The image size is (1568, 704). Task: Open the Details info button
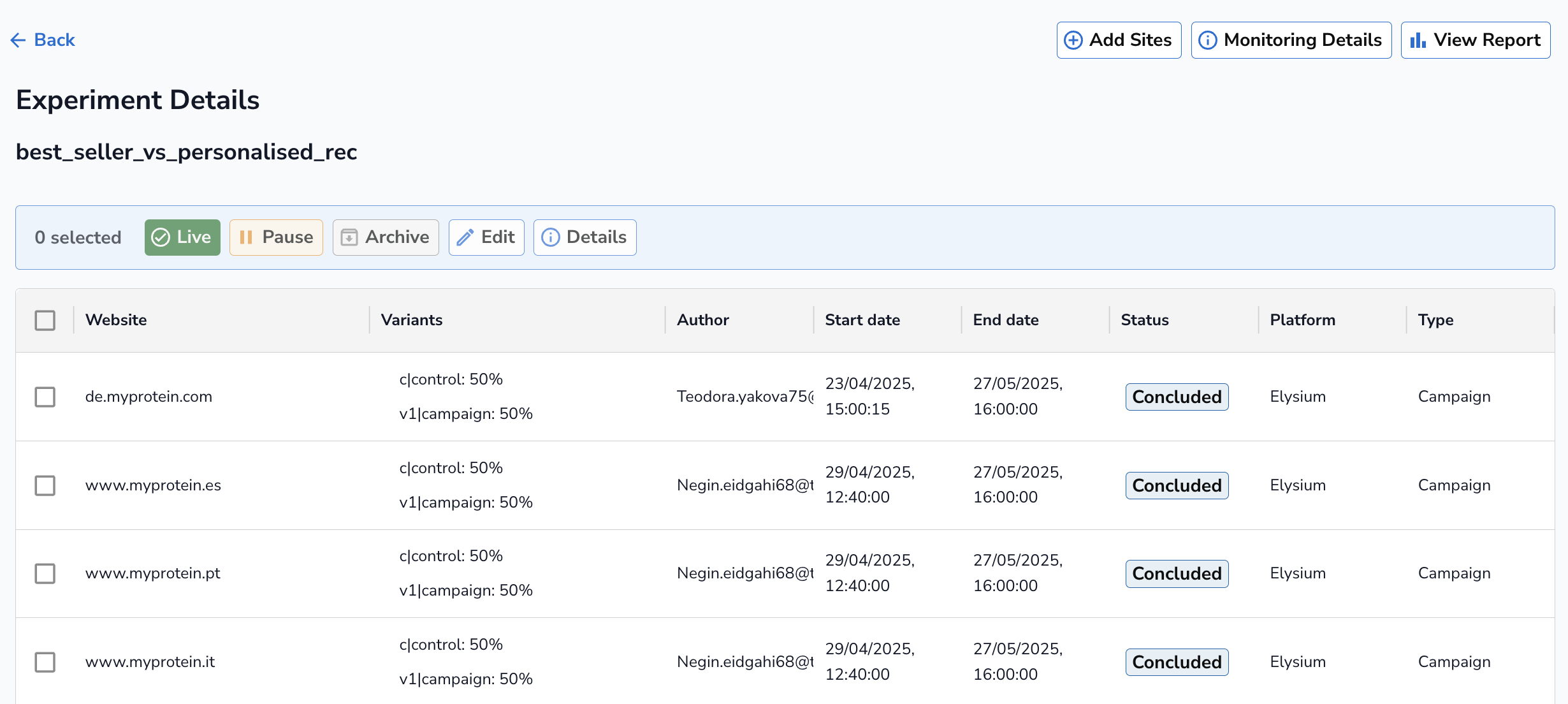coord(584,237)
